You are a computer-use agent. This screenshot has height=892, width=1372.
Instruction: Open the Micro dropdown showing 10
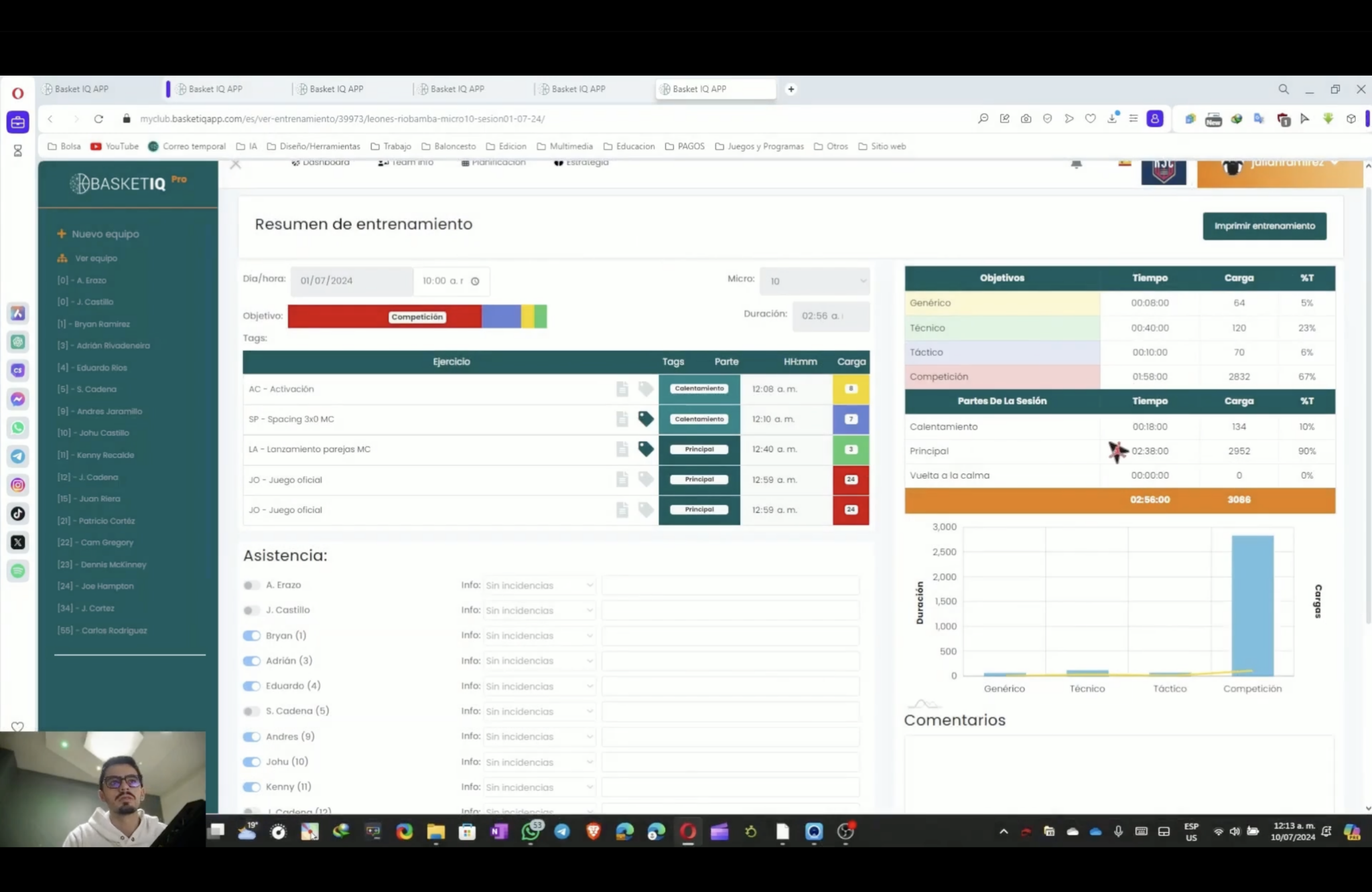pyautogui.click(x=815, y=281)
